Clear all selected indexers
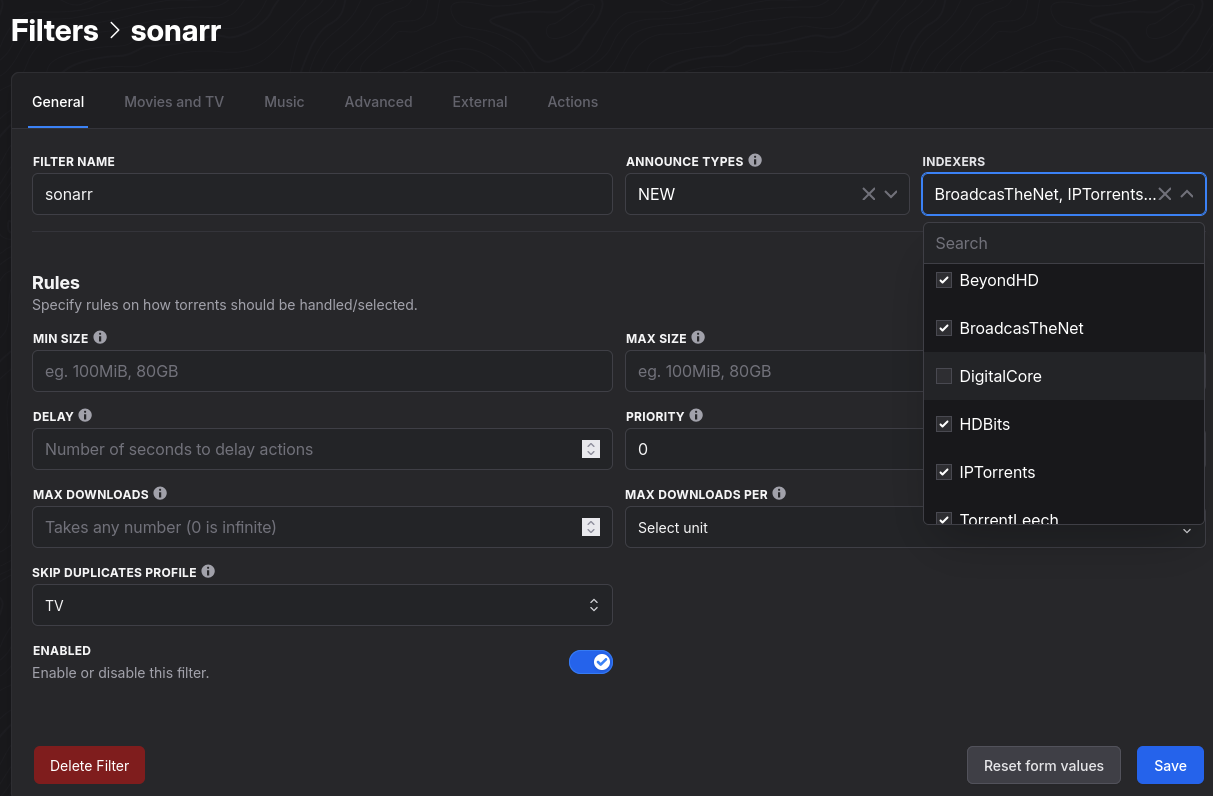1213x796 pixels. point(1165,194)
